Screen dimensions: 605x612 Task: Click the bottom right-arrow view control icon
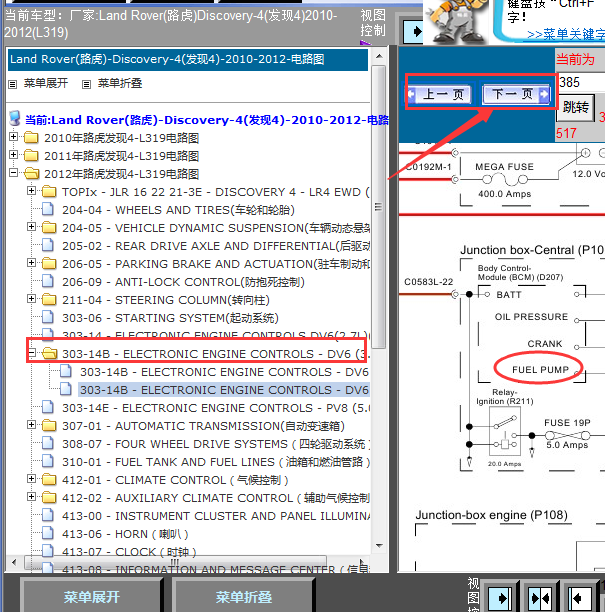[501, 598]
